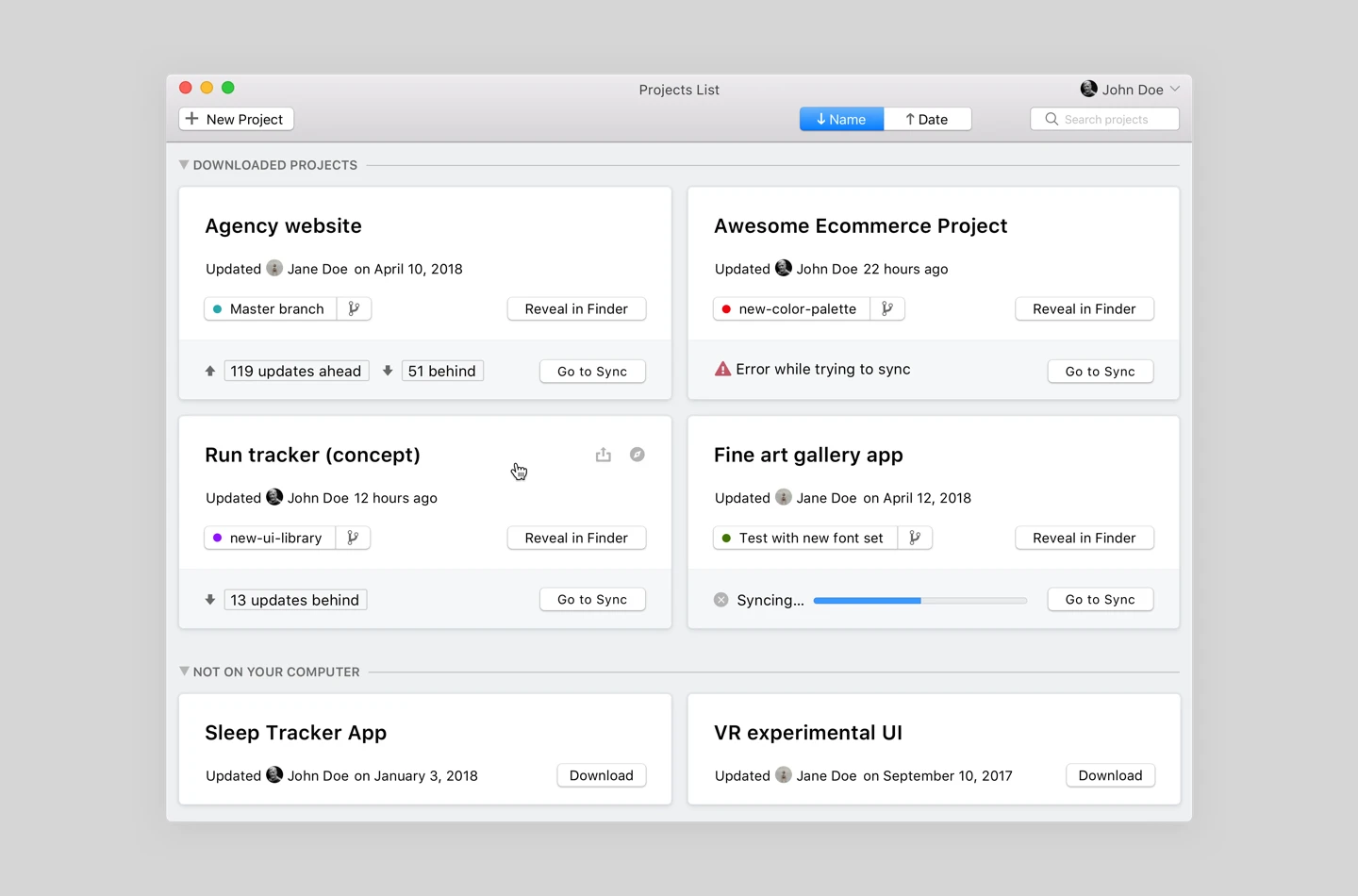Click branch icon beside Test with new font set
Image resolution: width=1358 pixels, height=896 pixels.
coord(915,538)
